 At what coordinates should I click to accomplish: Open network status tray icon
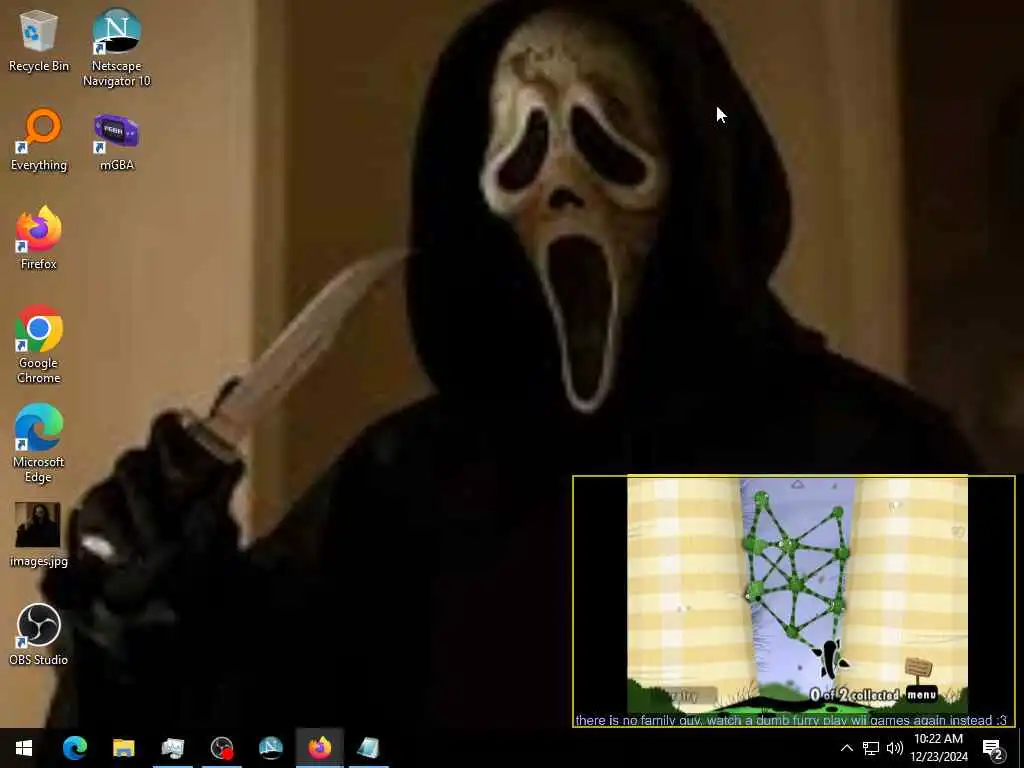[x=871, y=748]
